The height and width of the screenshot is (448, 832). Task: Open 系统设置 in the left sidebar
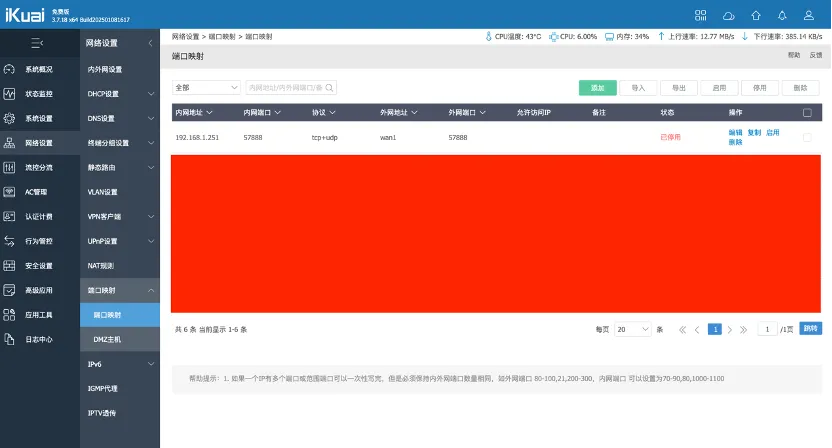40,118
